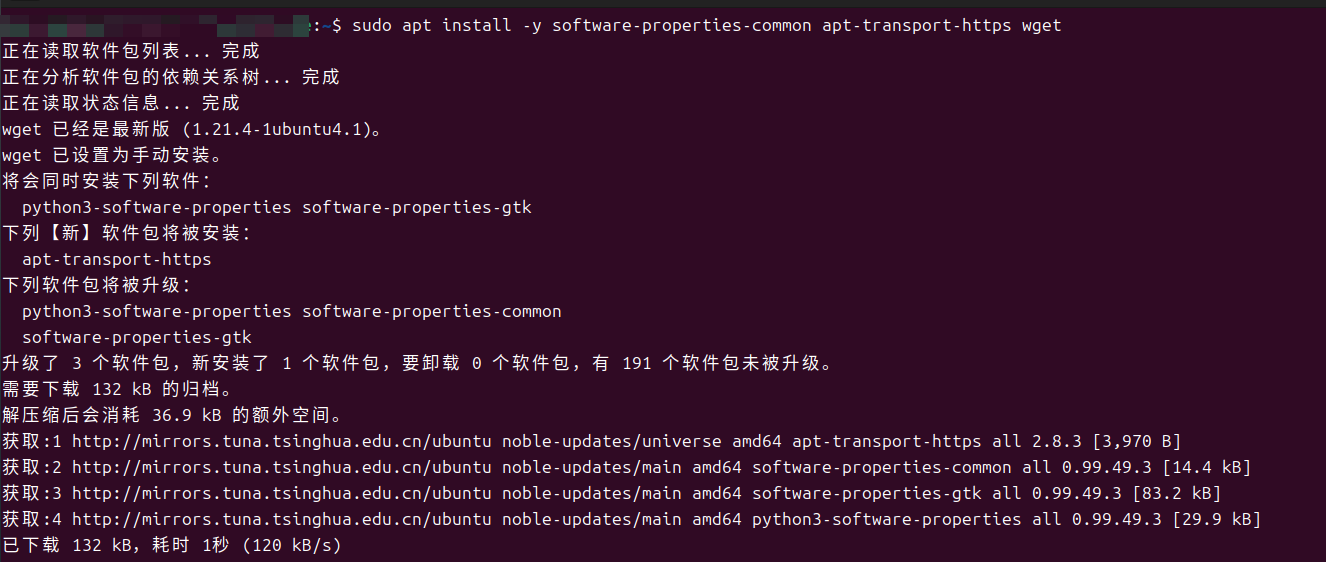Screen dimensions: 1326x562
Task: Click the heading 下列【新】软件包将被安装
Action: [x=127, y=233]
